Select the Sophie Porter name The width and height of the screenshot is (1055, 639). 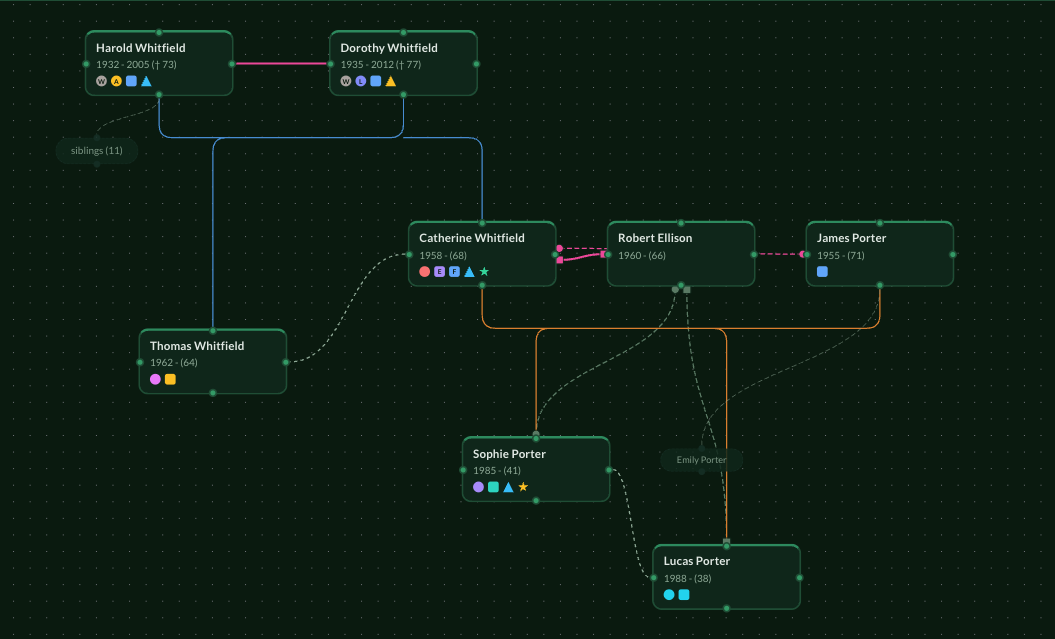pyautogui.click(x=509, y=454)
